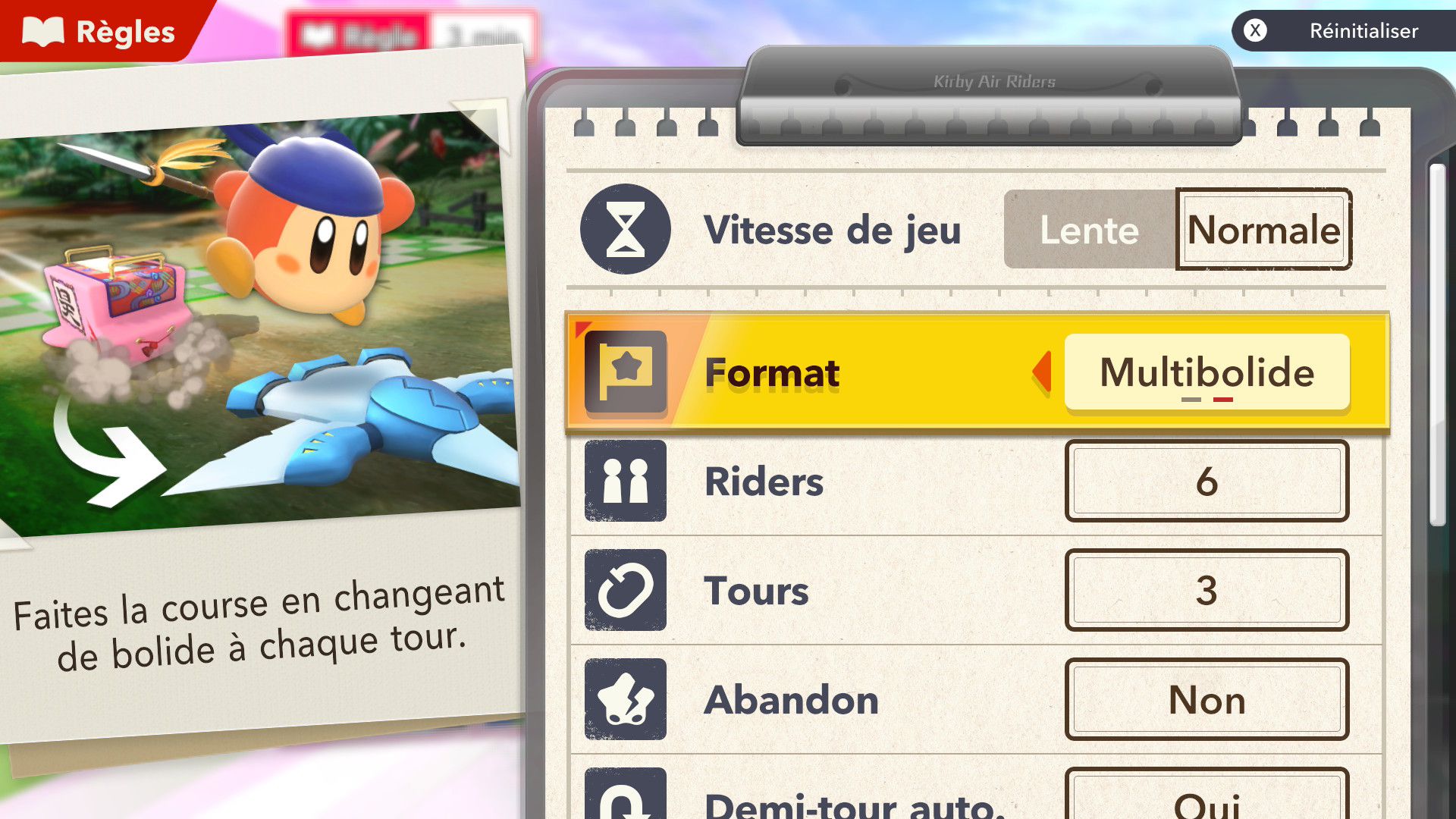The width and height of the screenshot is (1456, 819).
Task: Click the X button icon for Réinitialiser
Action: (1256, 30)
